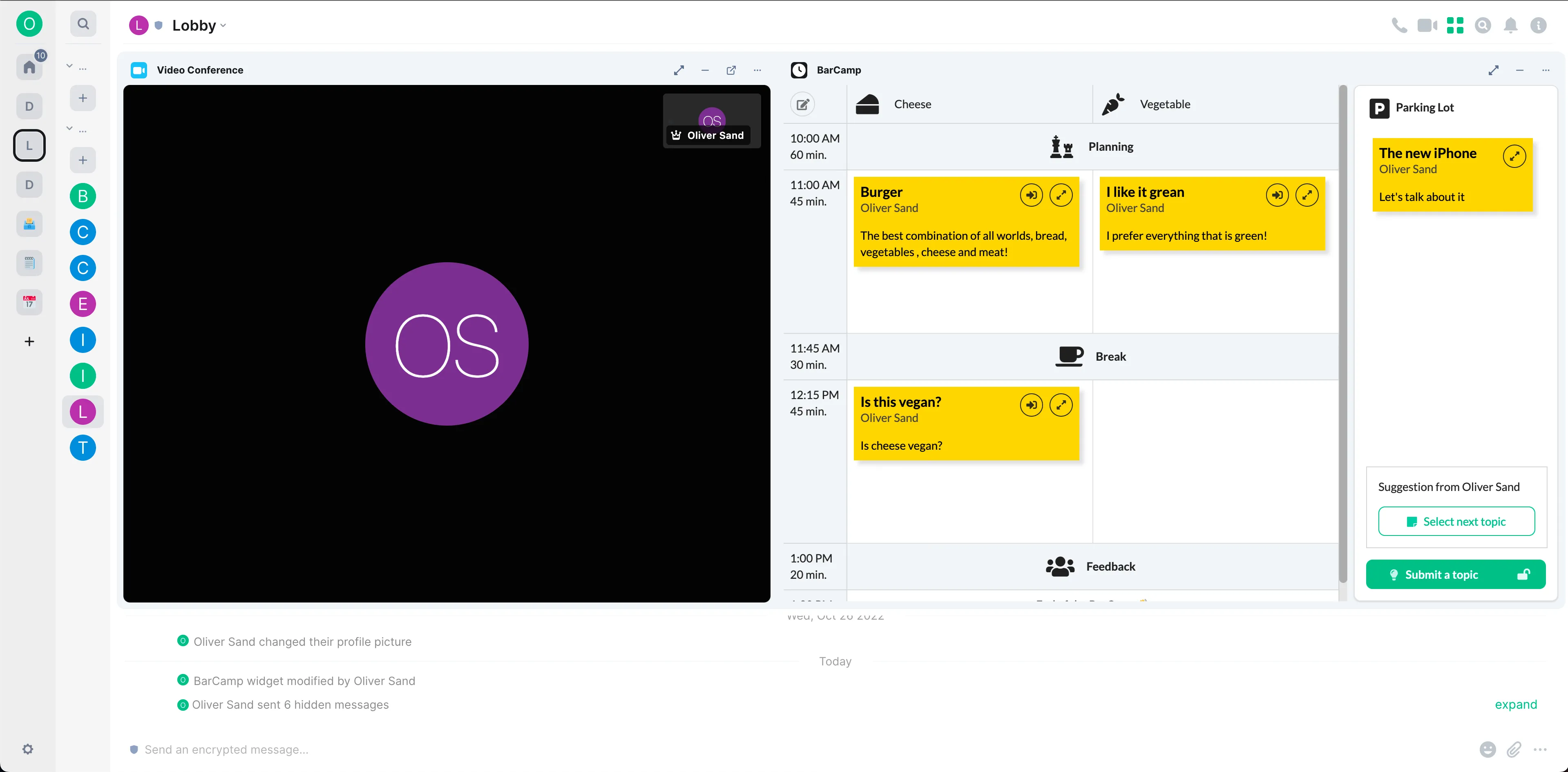Click the Lobby room avatar
Screen dimensions: 1568x772
[139, 25]
